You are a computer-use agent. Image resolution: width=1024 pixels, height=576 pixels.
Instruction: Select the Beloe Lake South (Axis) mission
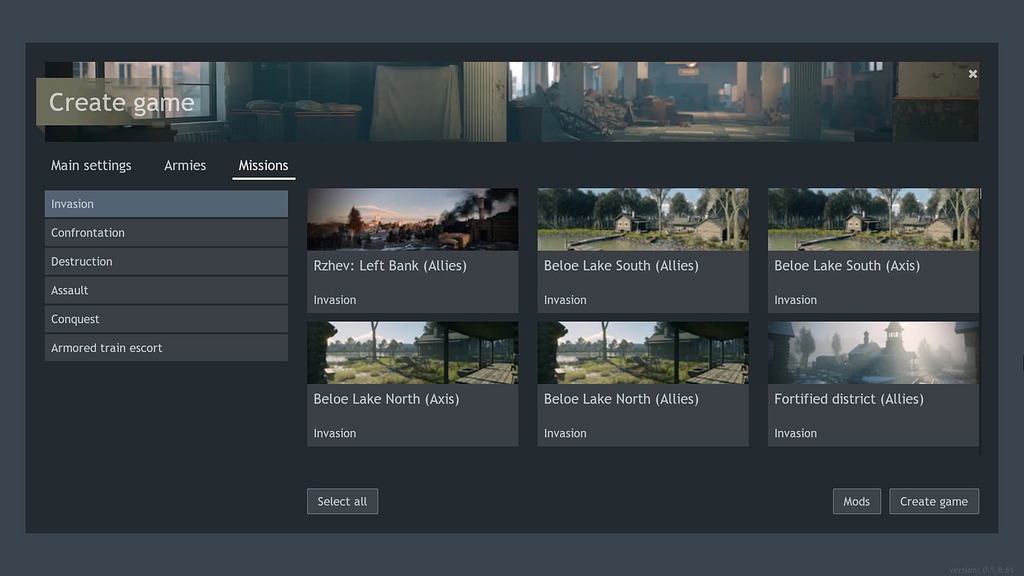873,250
